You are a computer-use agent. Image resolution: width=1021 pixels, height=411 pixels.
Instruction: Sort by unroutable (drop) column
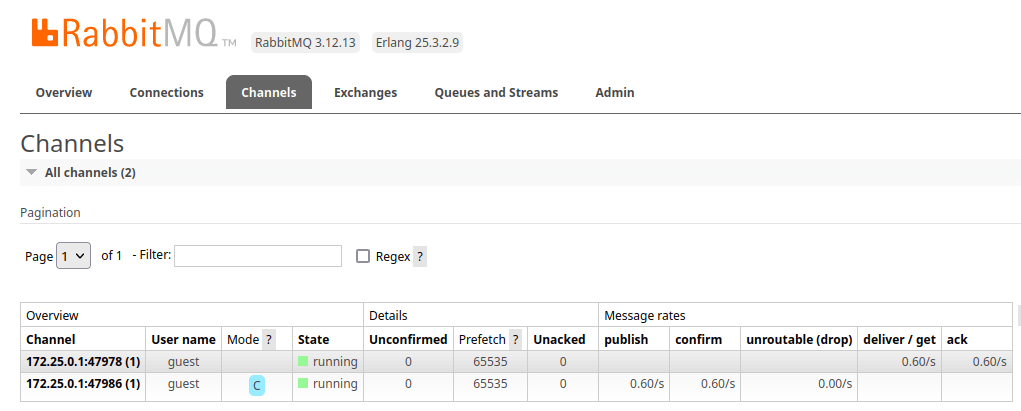point(799,339)
